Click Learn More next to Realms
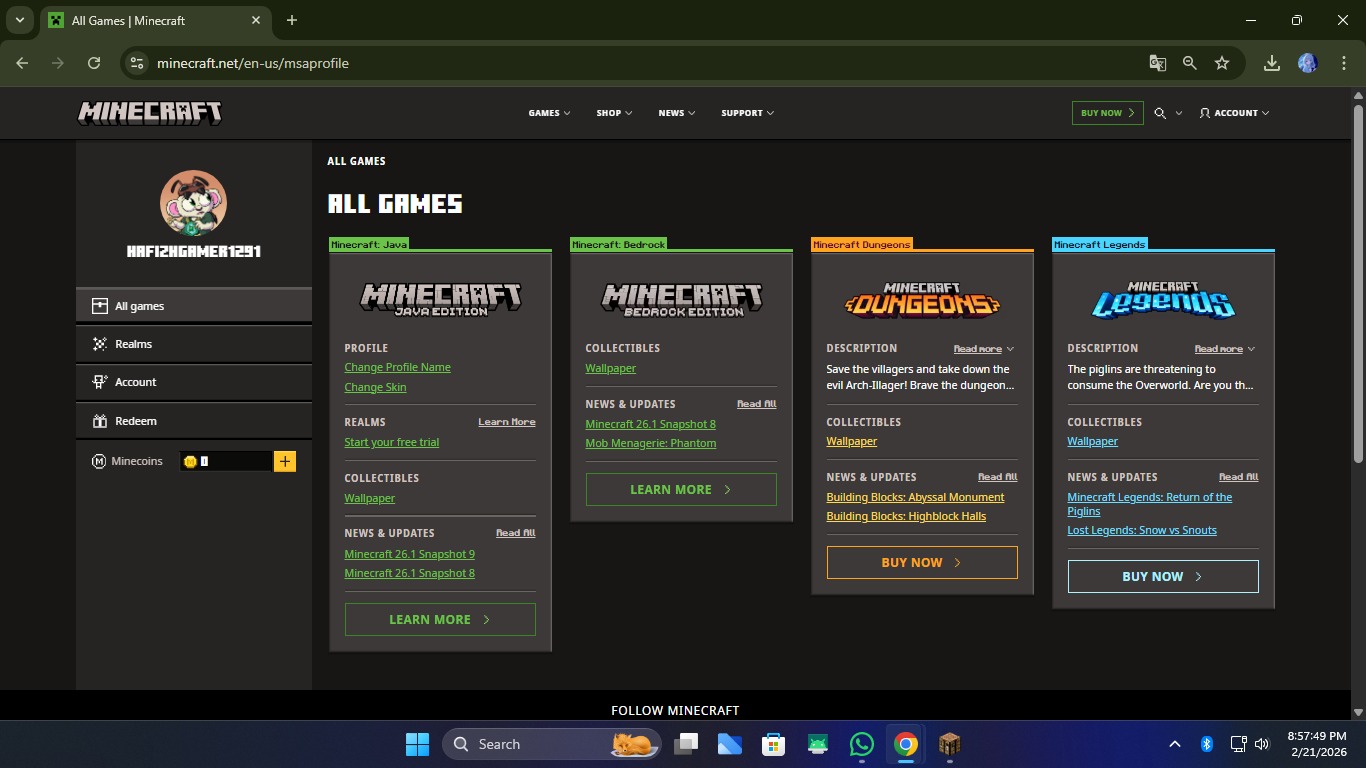 (506, 422)
